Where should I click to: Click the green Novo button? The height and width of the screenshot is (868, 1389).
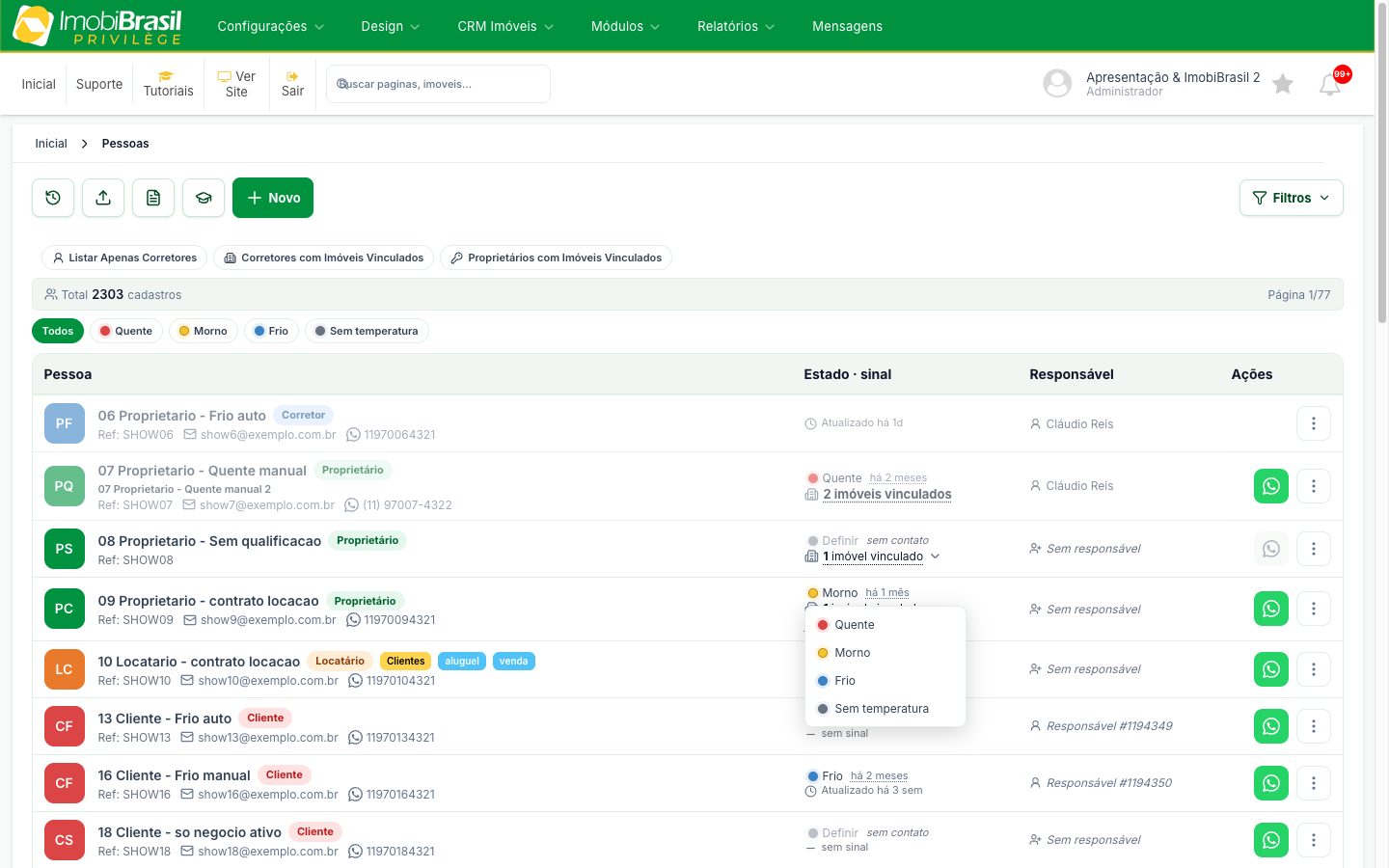[x=273, y=198]
